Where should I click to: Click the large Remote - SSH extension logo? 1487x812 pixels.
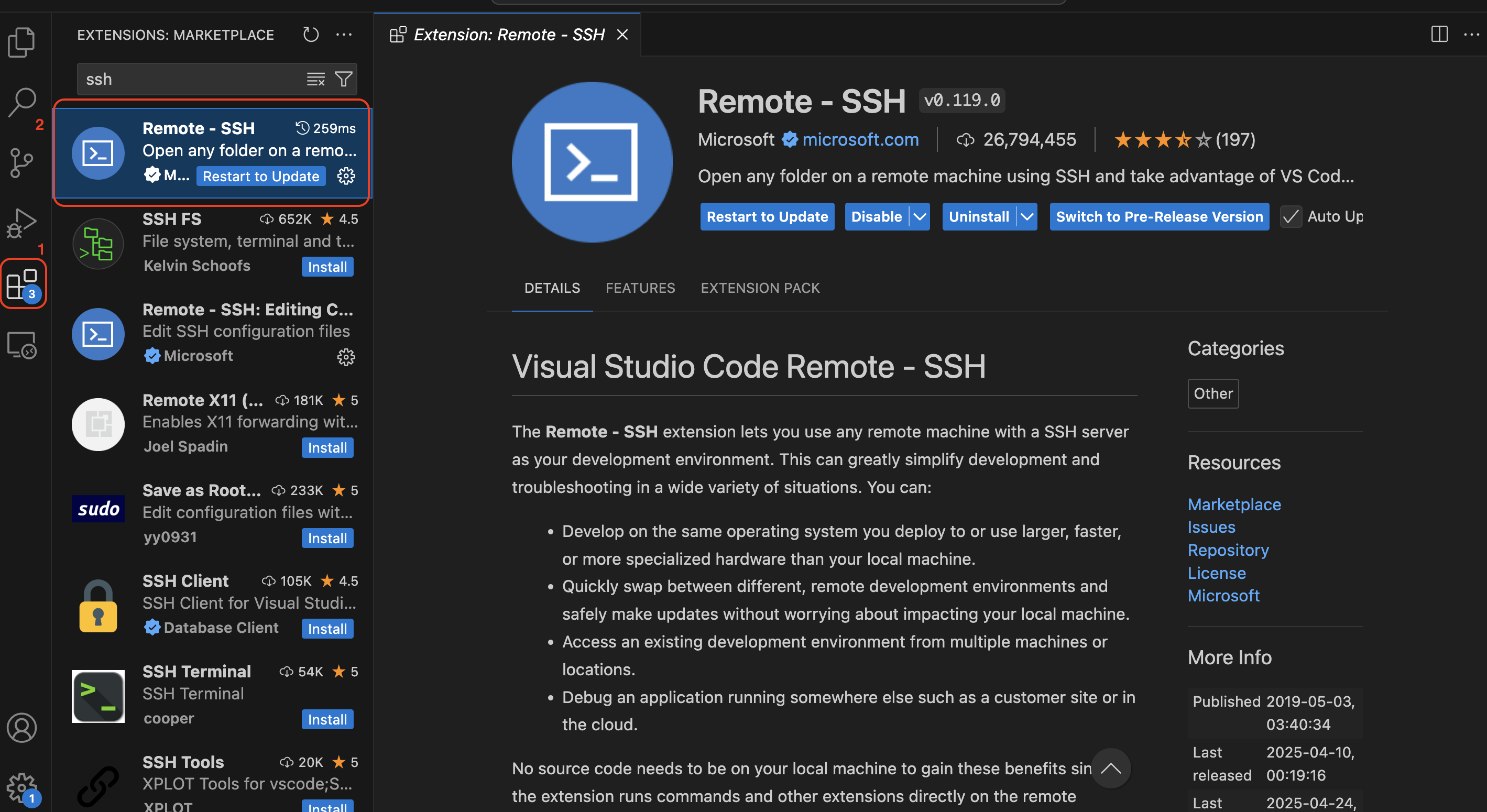(x=592, y=161)
